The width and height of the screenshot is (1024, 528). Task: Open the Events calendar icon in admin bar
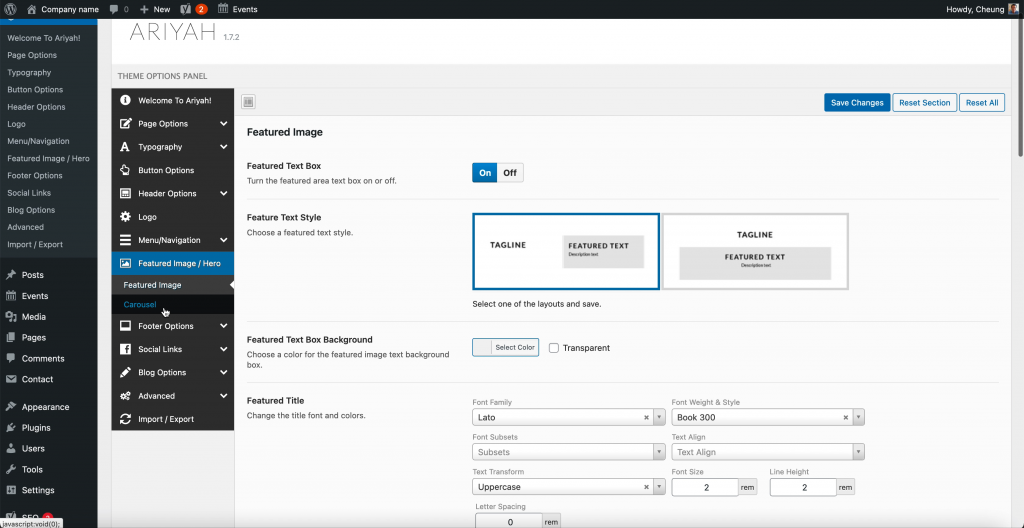tap(223, 9)
